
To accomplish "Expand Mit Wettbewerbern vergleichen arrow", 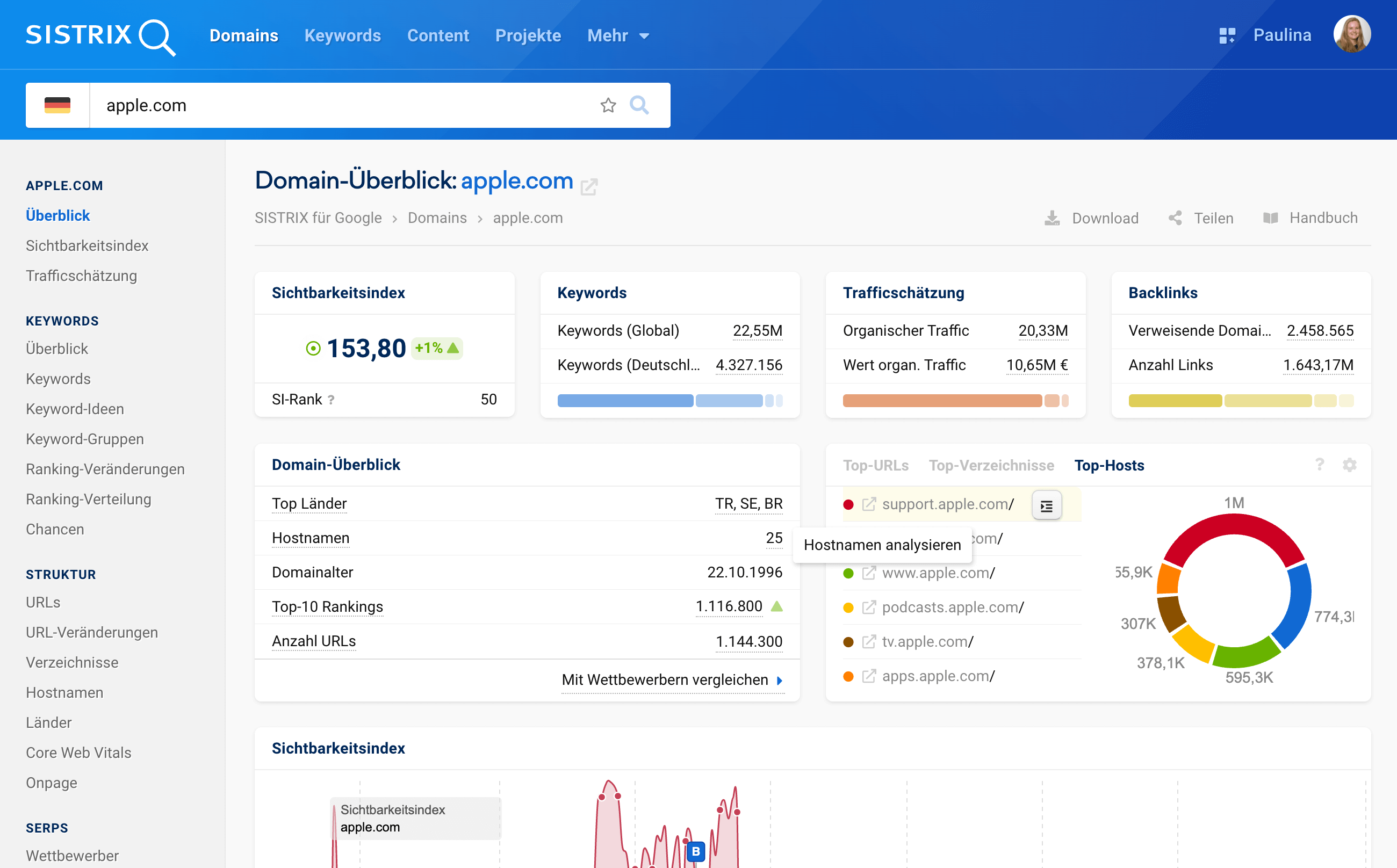I will [780, 681].
